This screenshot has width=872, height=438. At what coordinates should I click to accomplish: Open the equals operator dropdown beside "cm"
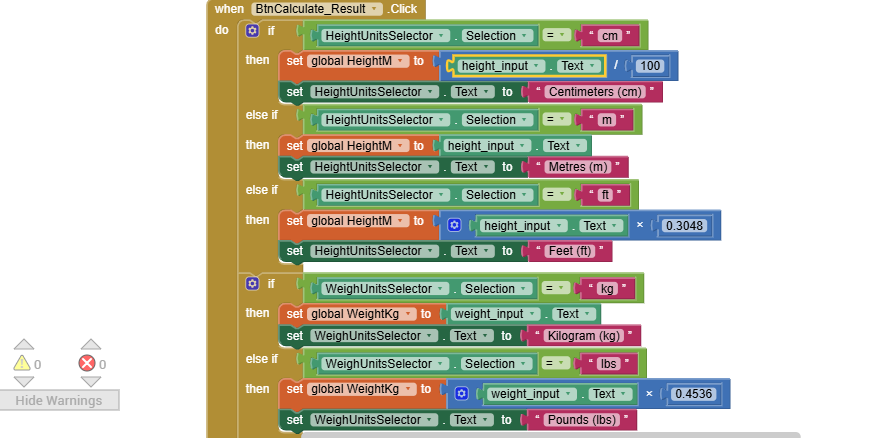564,36
